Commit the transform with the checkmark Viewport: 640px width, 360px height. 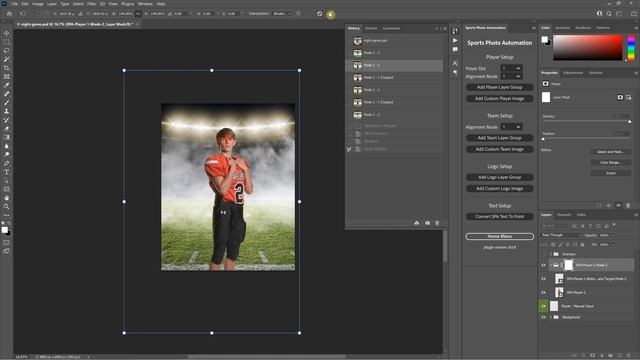pos(331,14)
